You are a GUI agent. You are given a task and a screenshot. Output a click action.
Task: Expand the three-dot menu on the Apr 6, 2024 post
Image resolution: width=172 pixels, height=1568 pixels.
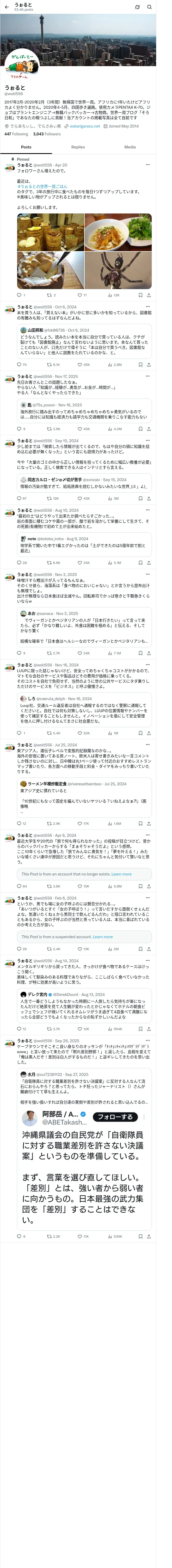point(148,836)
